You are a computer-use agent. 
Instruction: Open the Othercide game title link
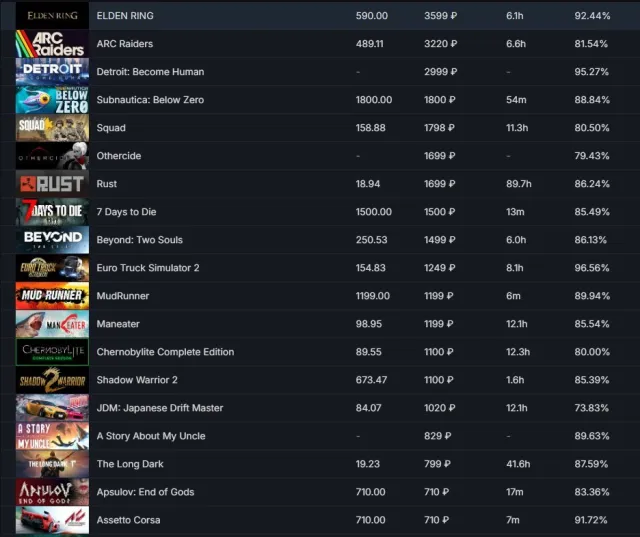tap(119, 156)
